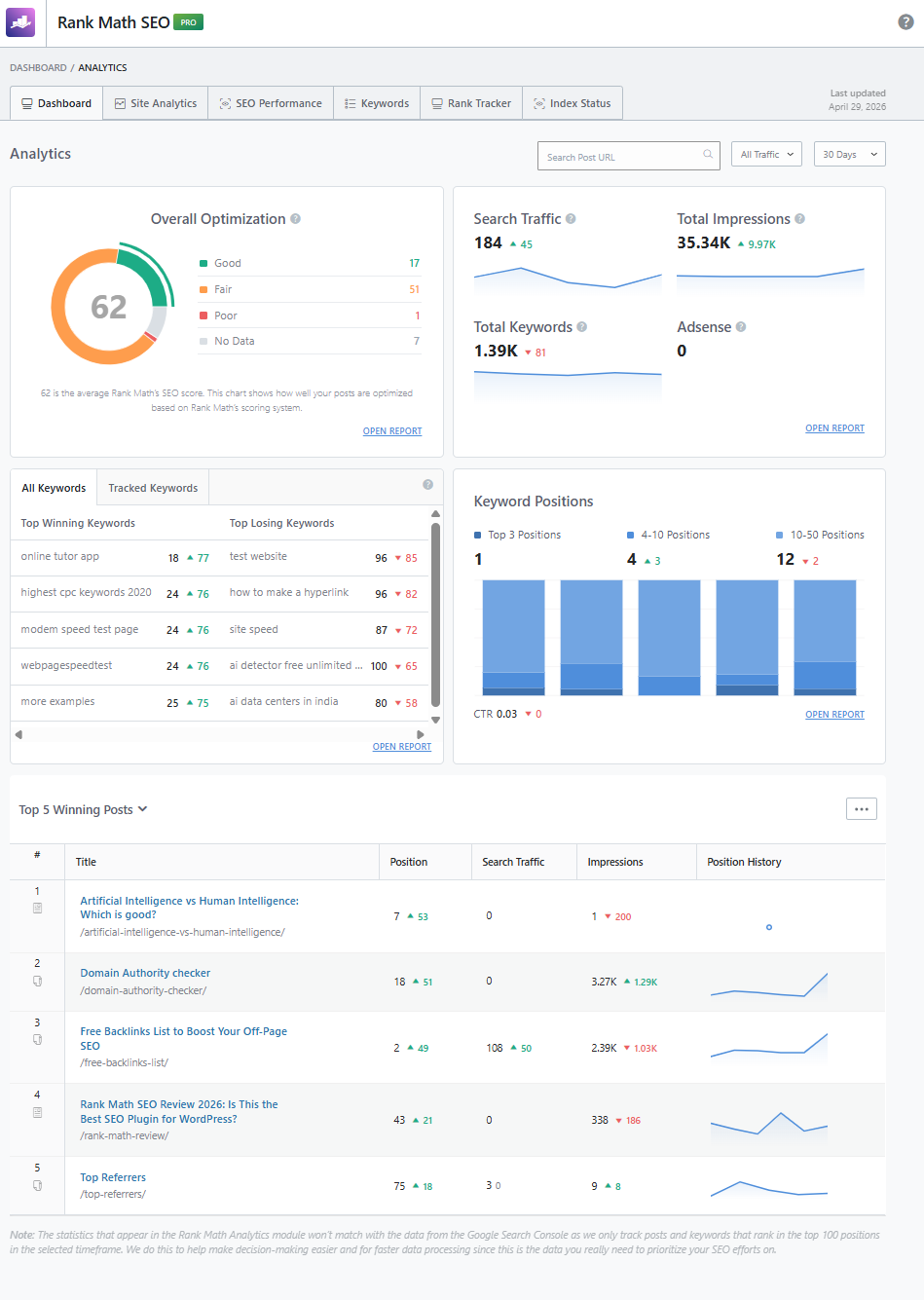Open the Free Backlinks List post link
The width and height of the screenshot is (924, 1300).
point(183,1038)
